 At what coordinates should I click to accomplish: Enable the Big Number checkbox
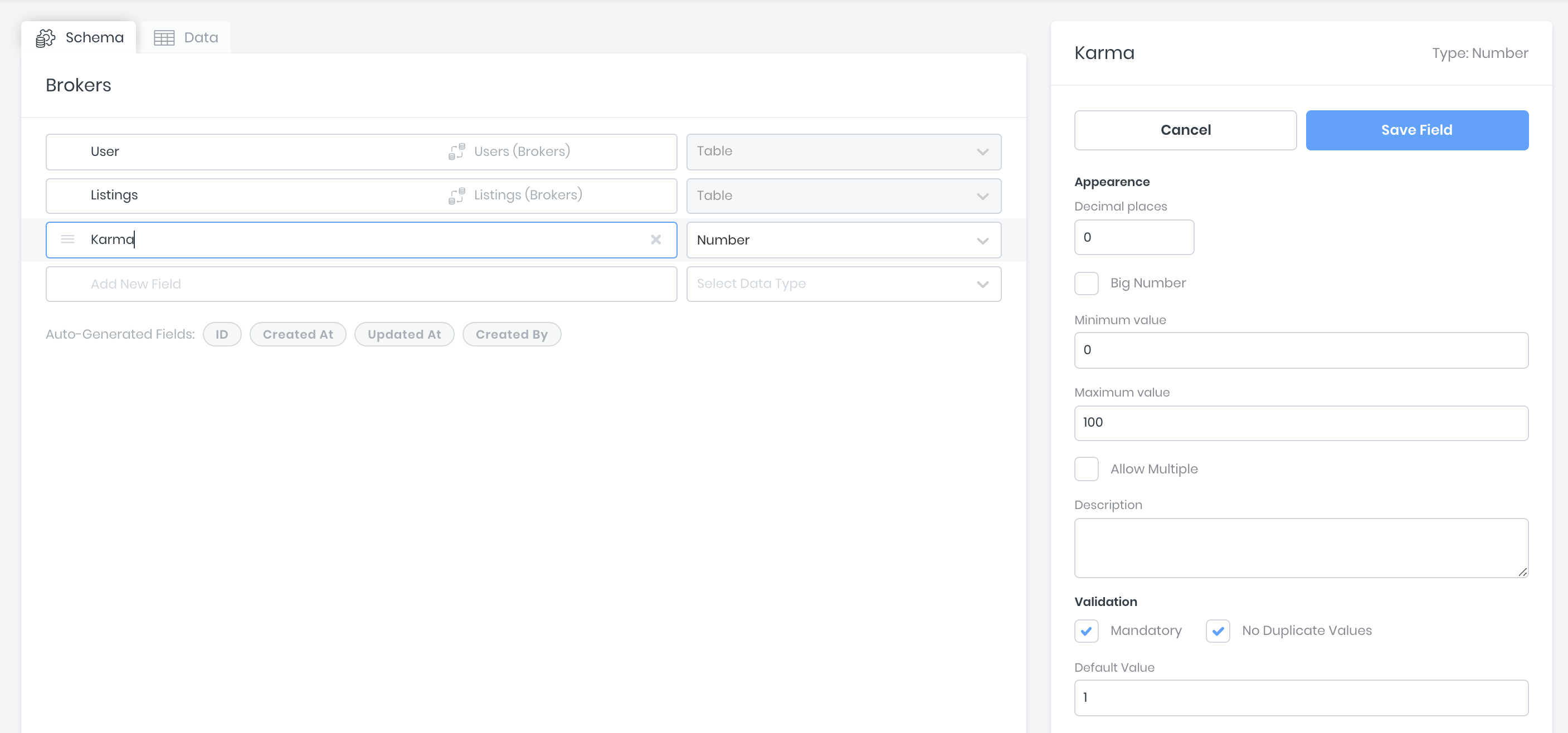1086,284
